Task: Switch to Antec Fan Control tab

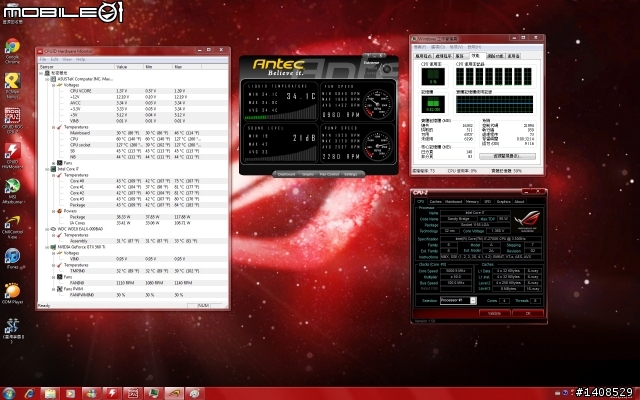Action: click(329, 174)
